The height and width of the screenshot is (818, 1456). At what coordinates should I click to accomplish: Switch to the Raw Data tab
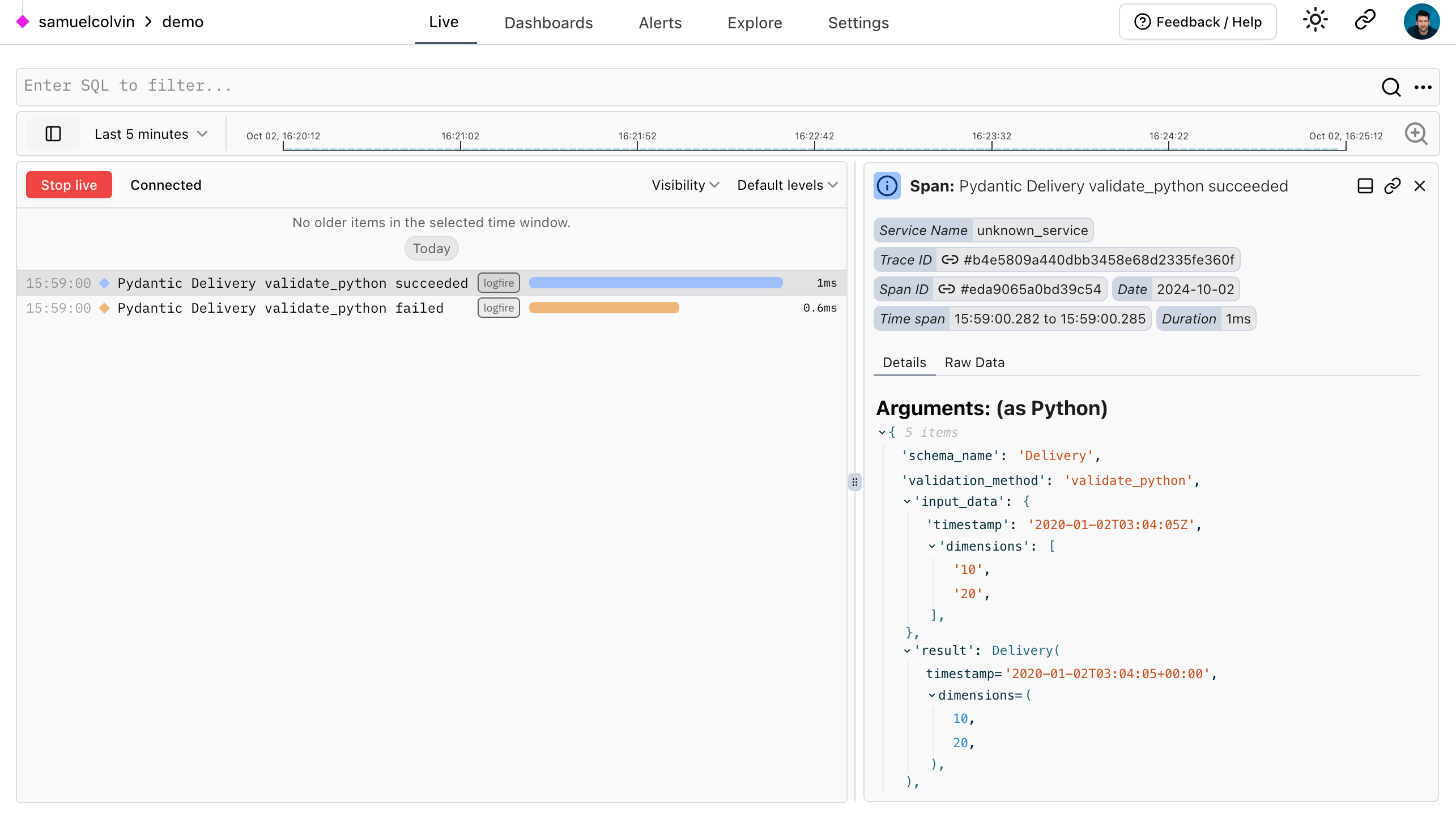click(x=974, y=362)
